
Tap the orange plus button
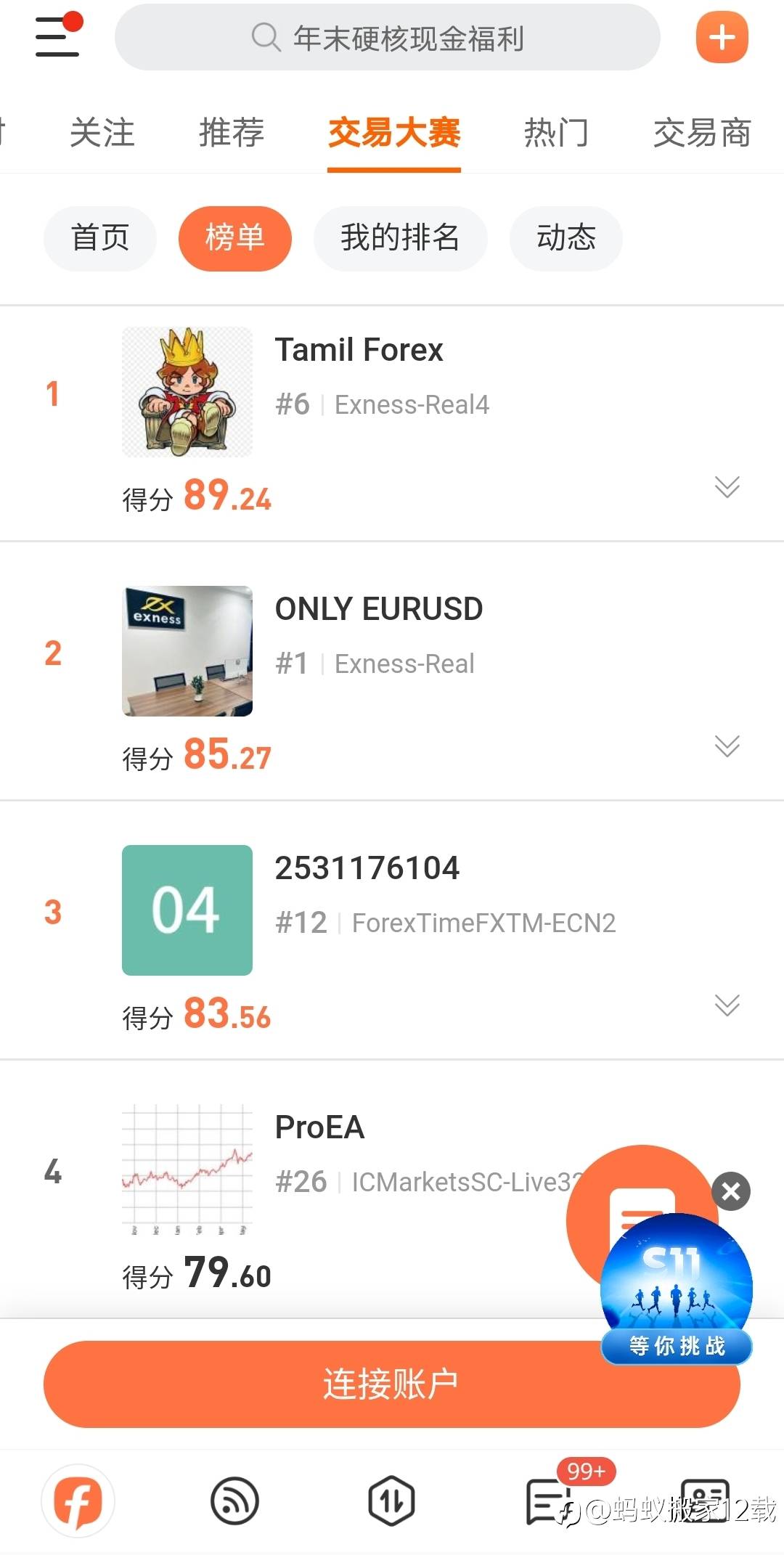tap(722, 38)
